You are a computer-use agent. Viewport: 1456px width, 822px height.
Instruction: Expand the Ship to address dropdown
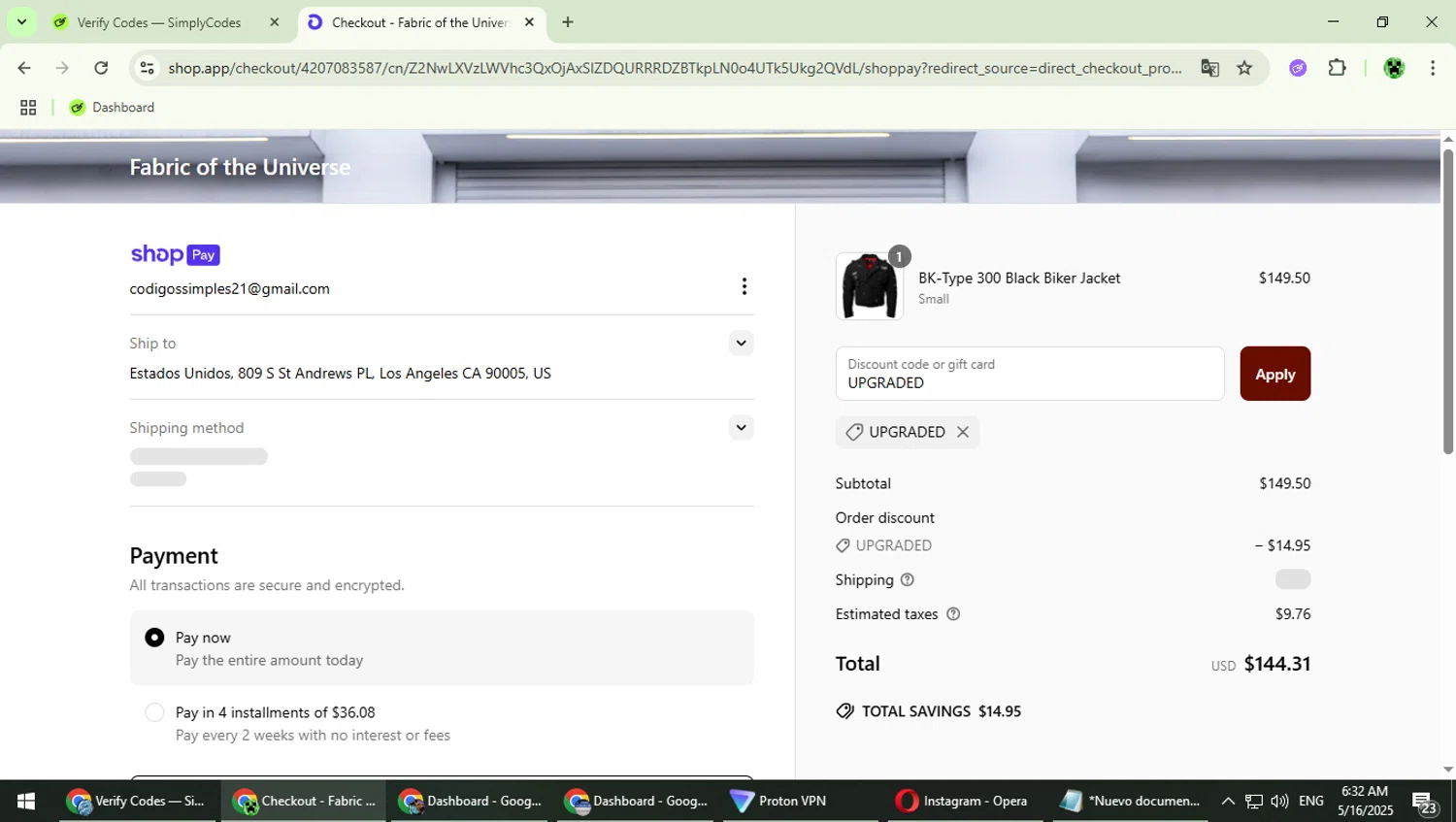click(741, 344)
